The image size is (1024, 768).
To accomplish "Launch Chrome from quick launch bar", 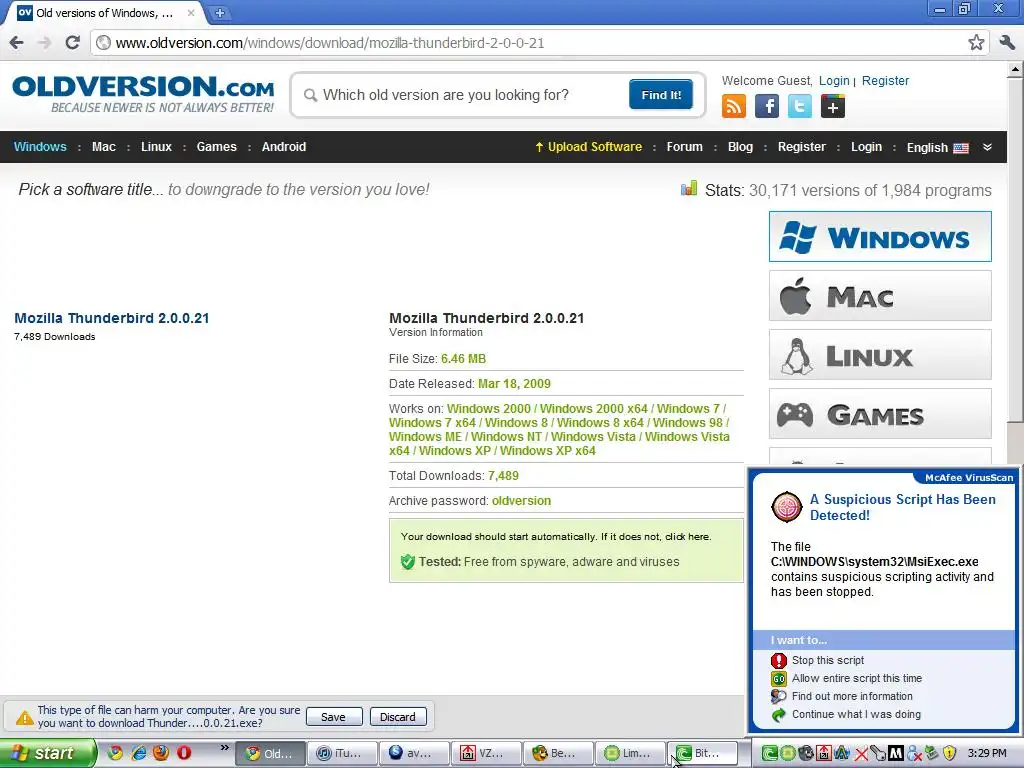I will pyautogui.click(x=116, y=753).
